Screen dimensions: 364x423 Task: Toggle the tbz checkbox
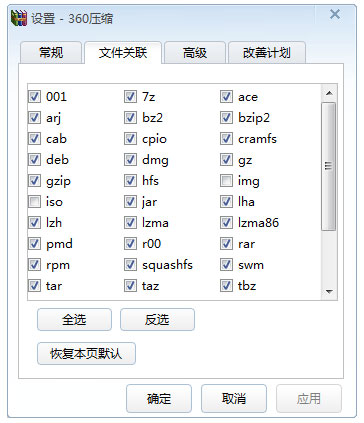[226, 286]
